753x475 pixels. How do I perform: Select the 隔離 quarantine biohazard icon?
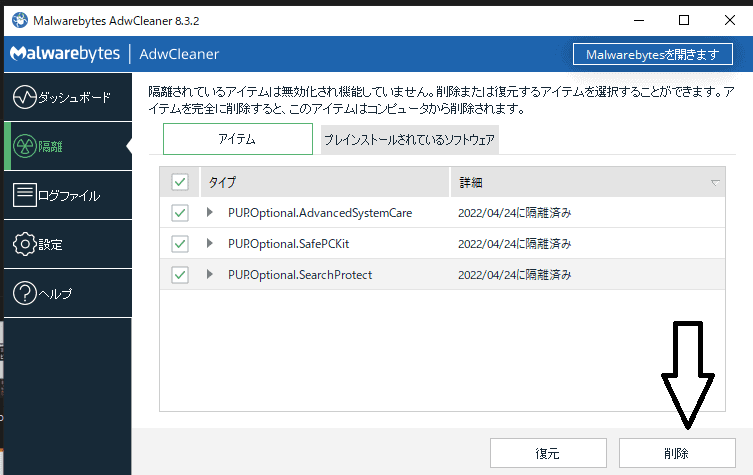[x=24, y=146]
